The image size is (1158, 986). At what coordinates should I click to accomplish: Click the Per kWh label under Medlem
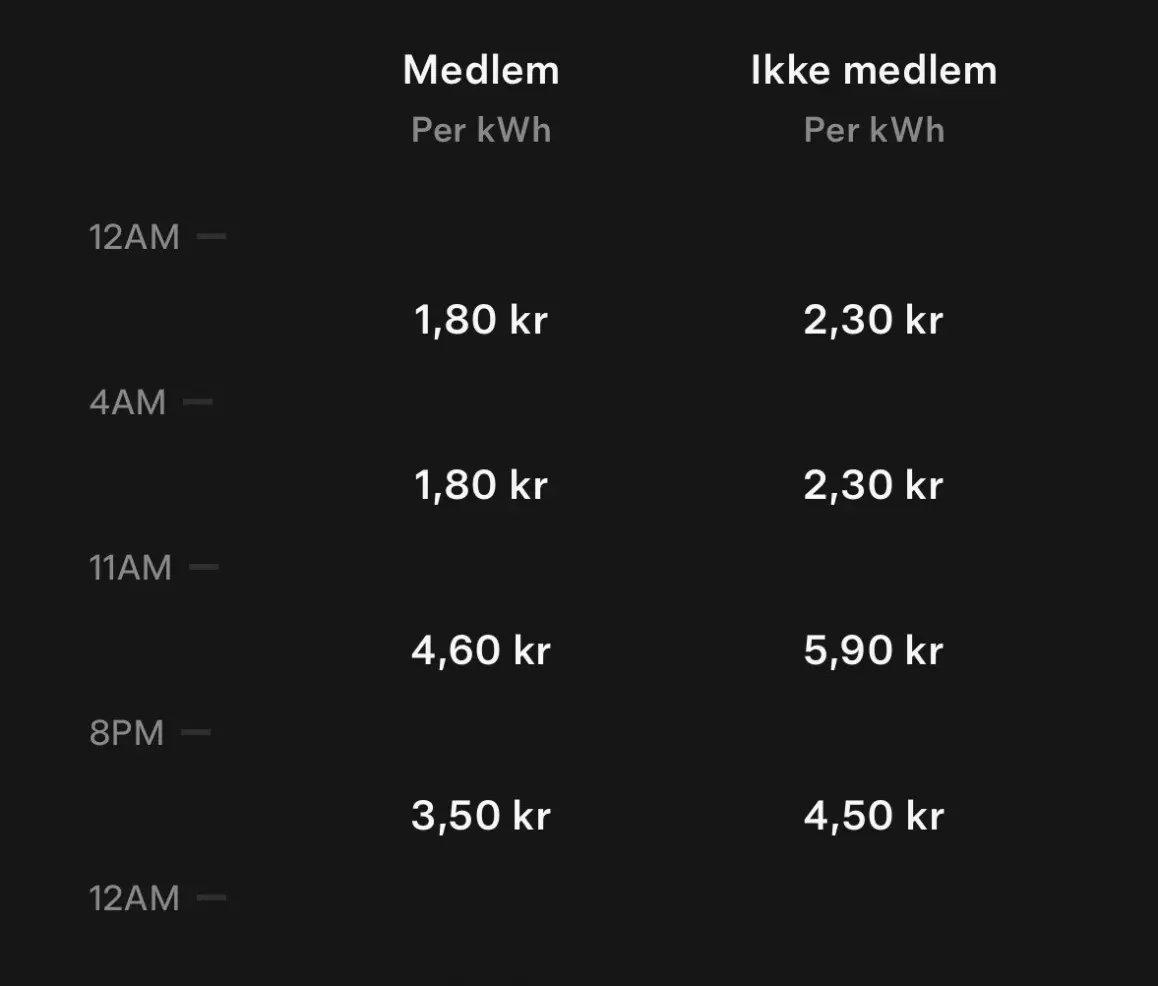pyautogui.click(x=481, y=130)
